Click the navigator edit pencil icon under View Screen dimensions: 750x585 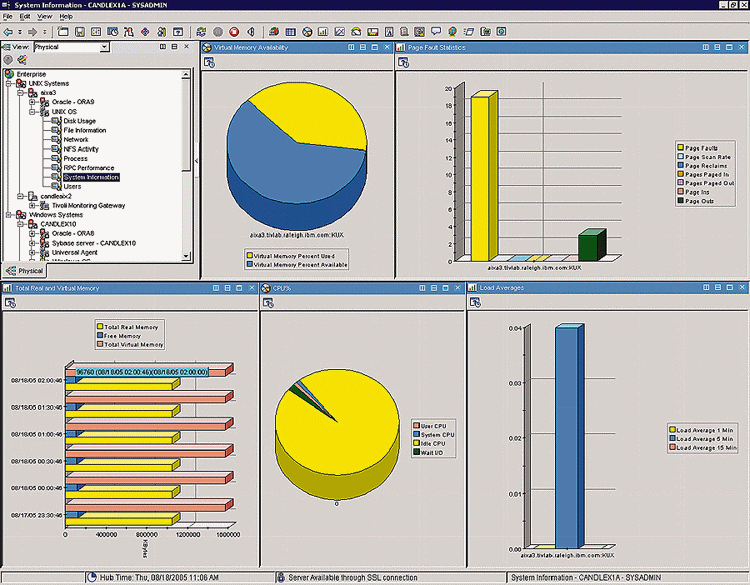(x=22, y=60)
